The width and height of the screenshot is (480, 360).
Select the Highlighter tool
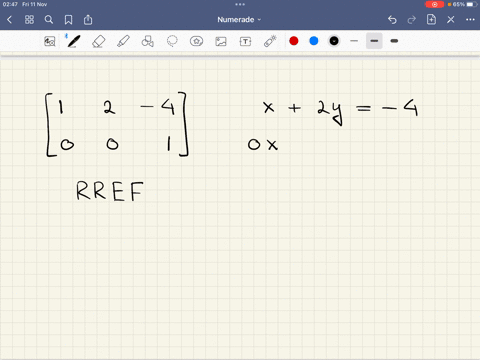tap(123, 41)
